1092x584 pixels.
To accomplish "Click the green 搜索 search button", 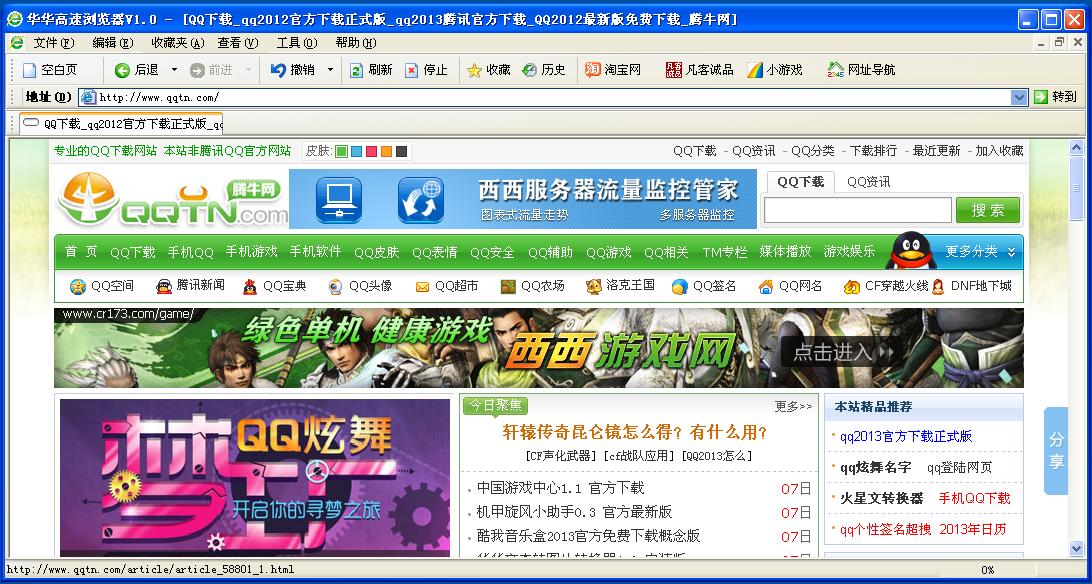I will click(988, 210).
